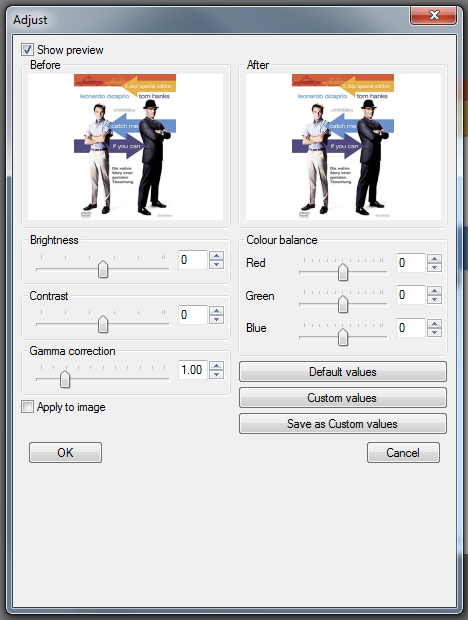
Task: Confirm adjustments with the OK button
Action: click(65, 452)
